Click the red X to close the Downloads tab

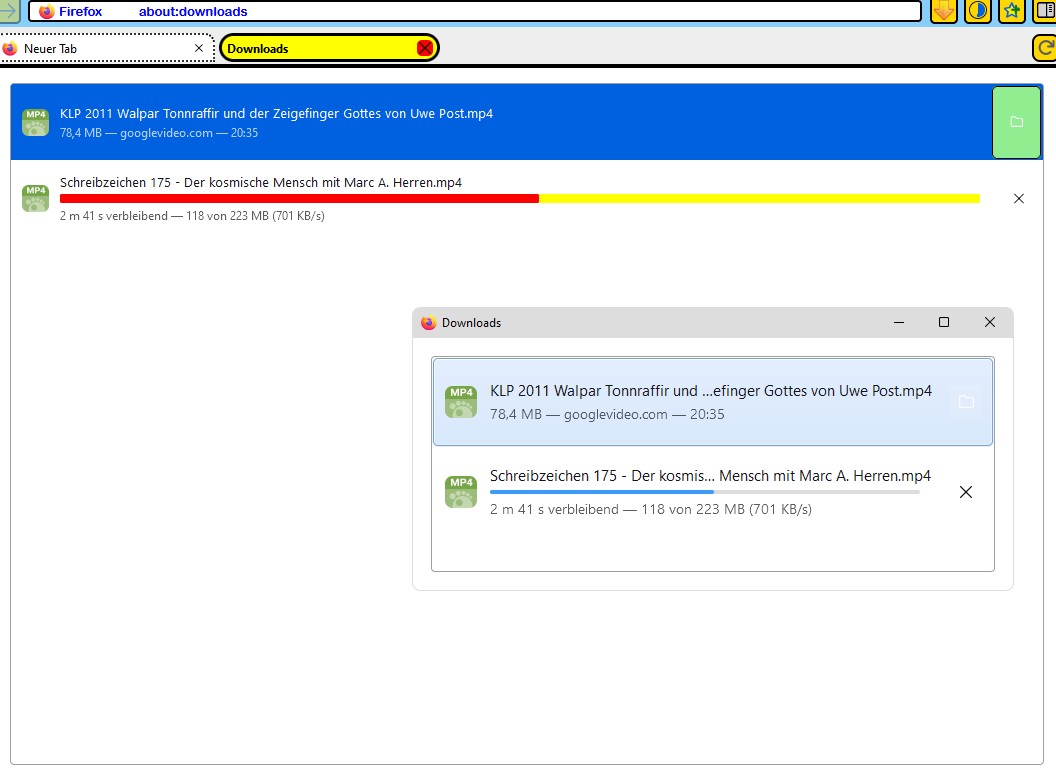[x=424, y=48]
